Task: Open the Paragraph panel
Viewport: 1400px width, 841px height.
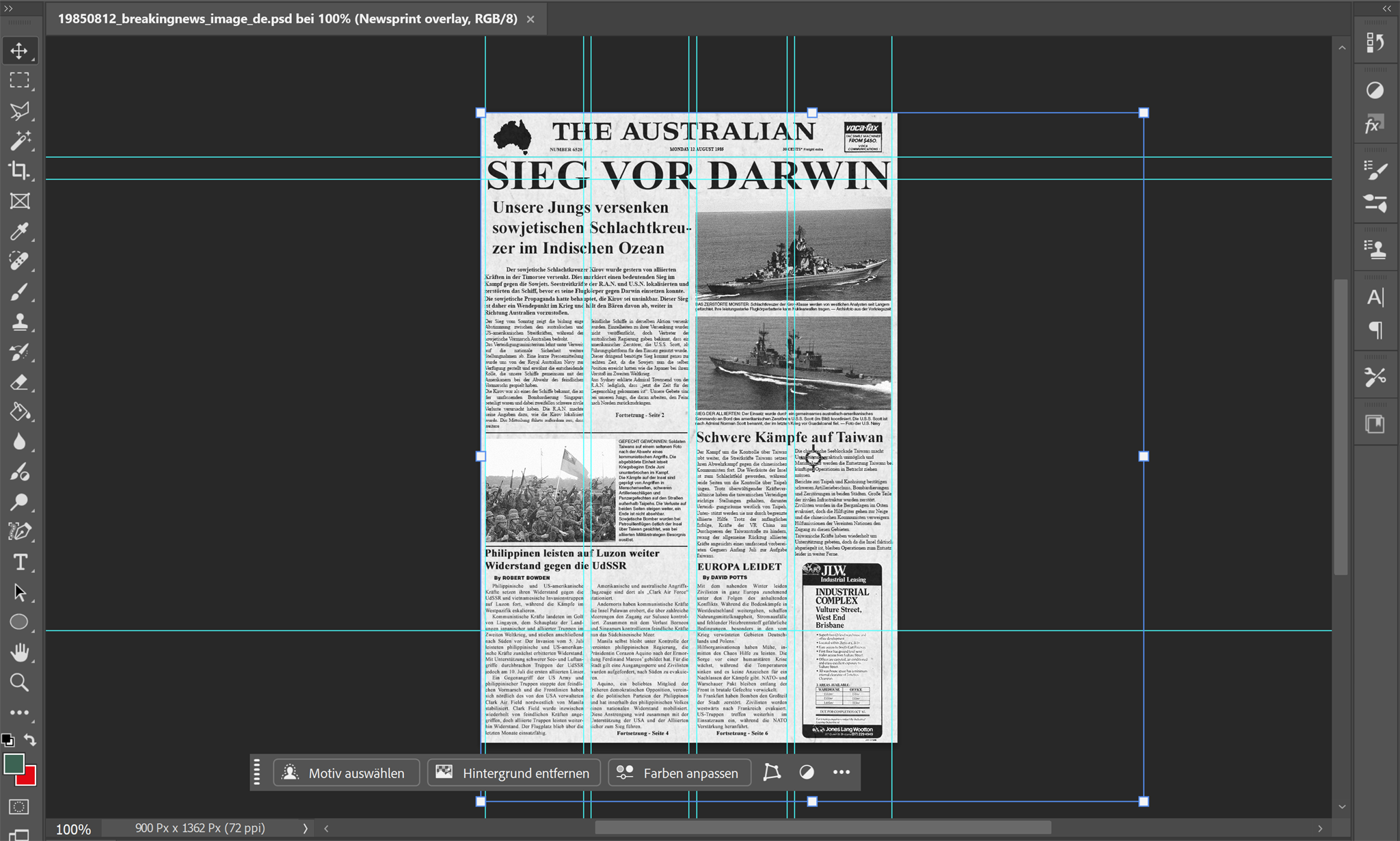Action: click(1375, 330)
